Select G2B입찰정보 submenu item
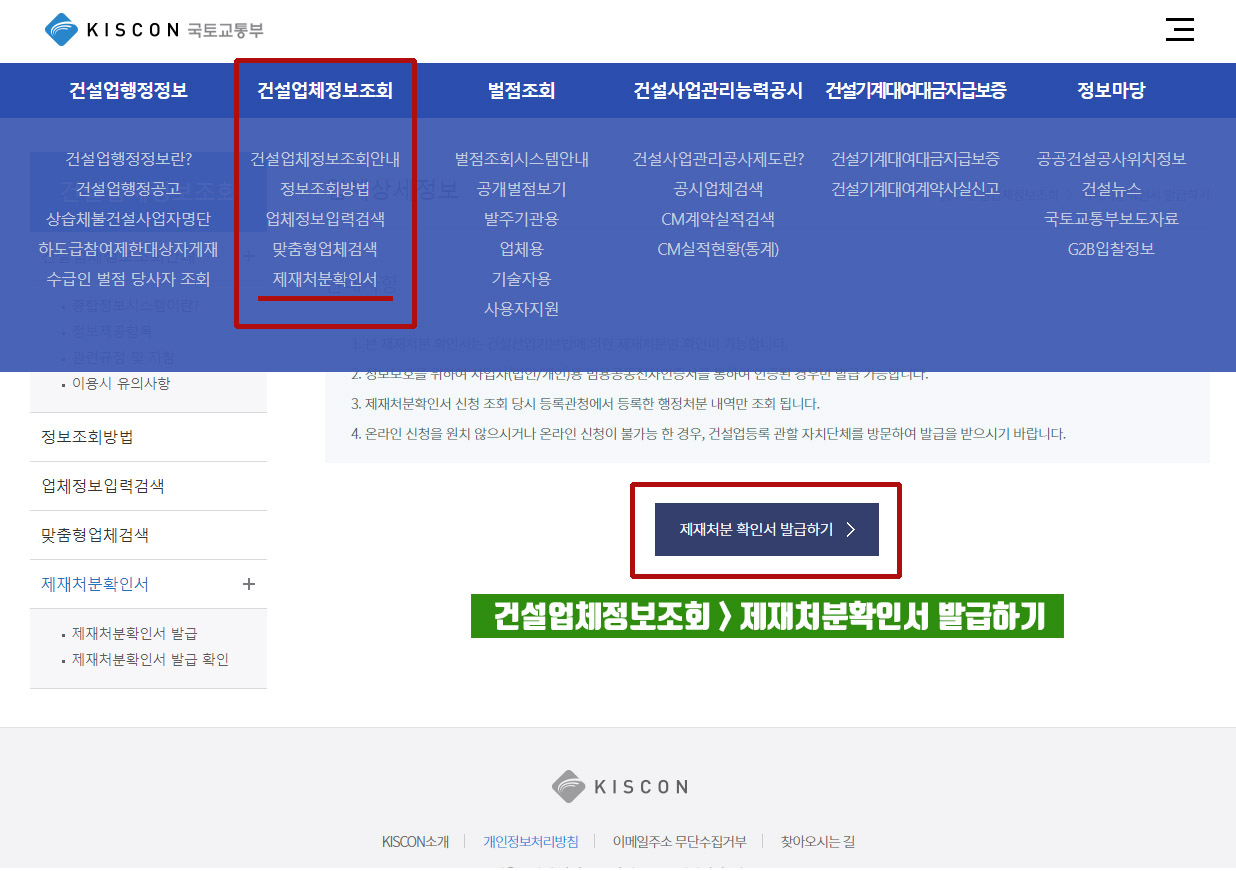The width and height of the screenshot is (1236, 871). pos(1111,249)
